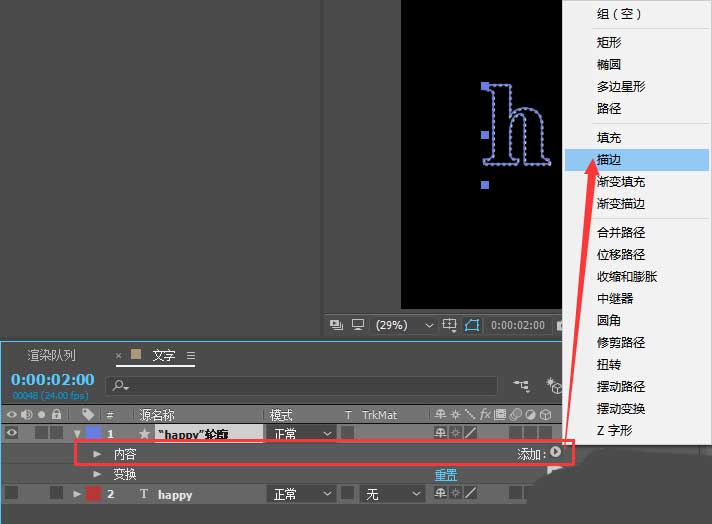712x524 pixels.
Task: Open blend mode dropdown for "happy"轮廓 layer
Action: 302,433
